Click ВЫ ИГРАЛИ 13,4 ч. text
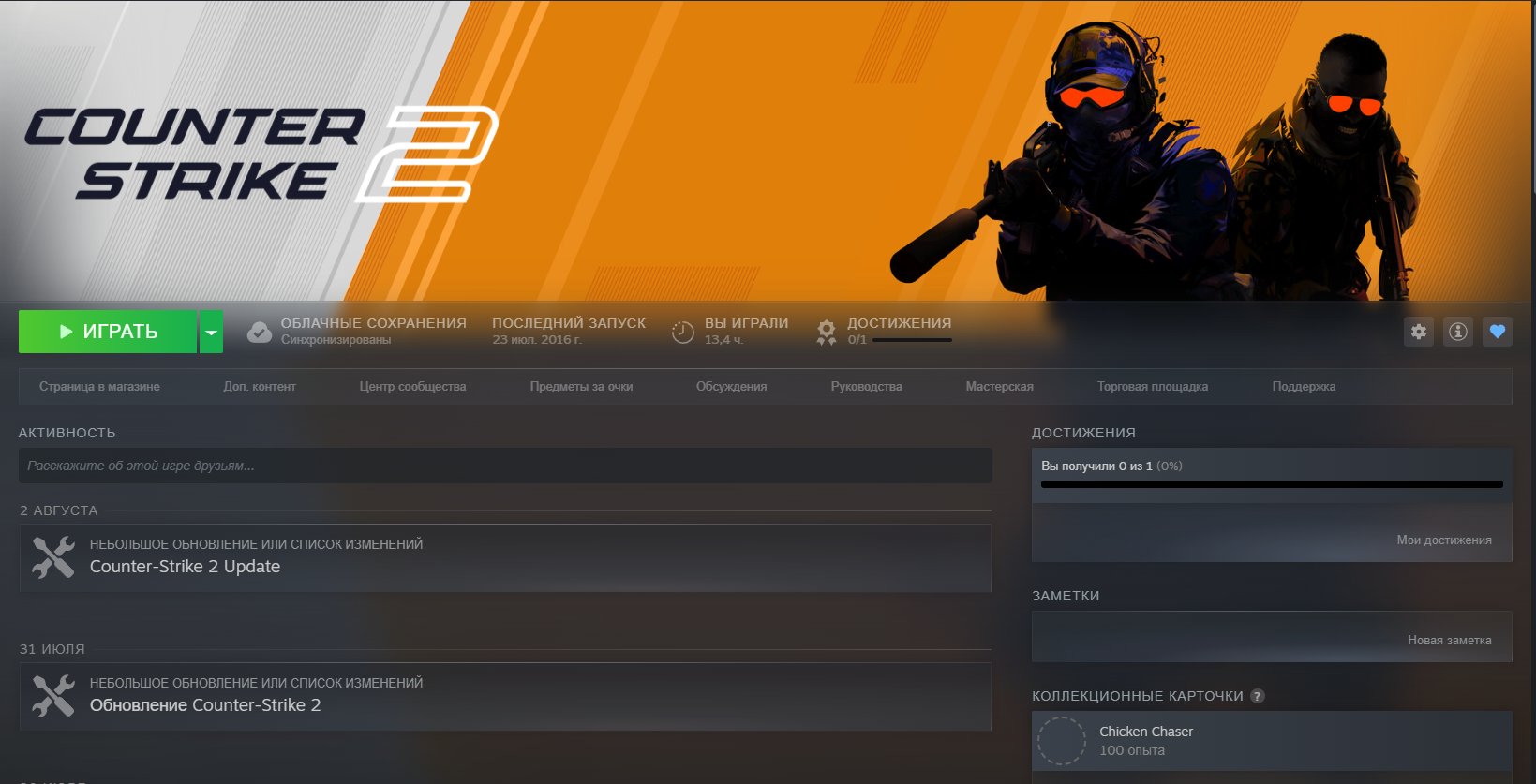Image resolution: width=1536 pixels, height=784 pixels. tap(724, 340)
